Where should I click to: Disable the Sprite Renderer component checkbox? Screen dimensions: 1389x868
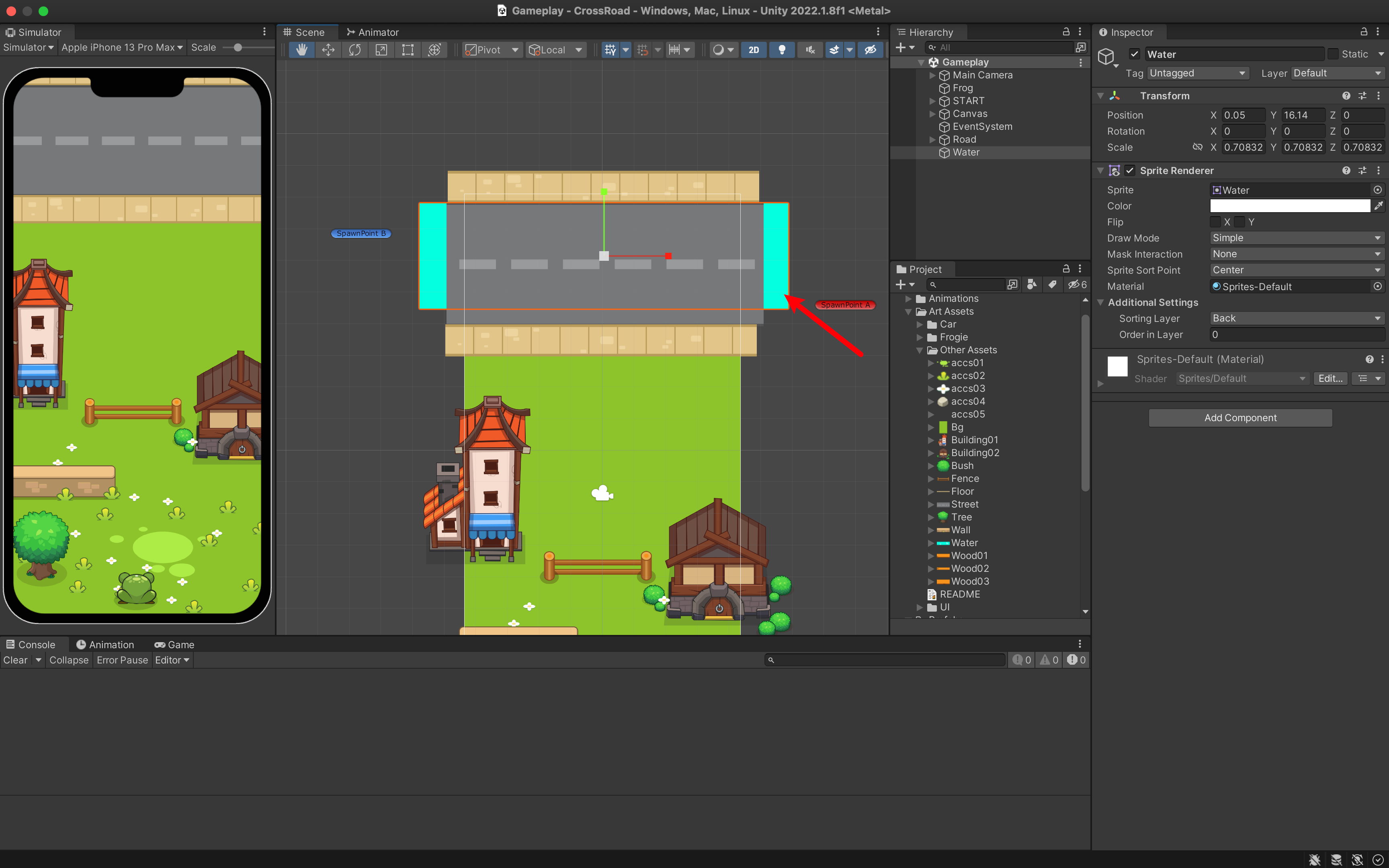click(1129, 170)
